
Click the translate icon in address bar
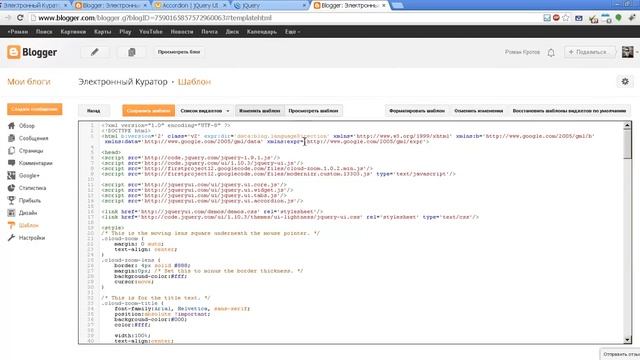tap(547, 18)
